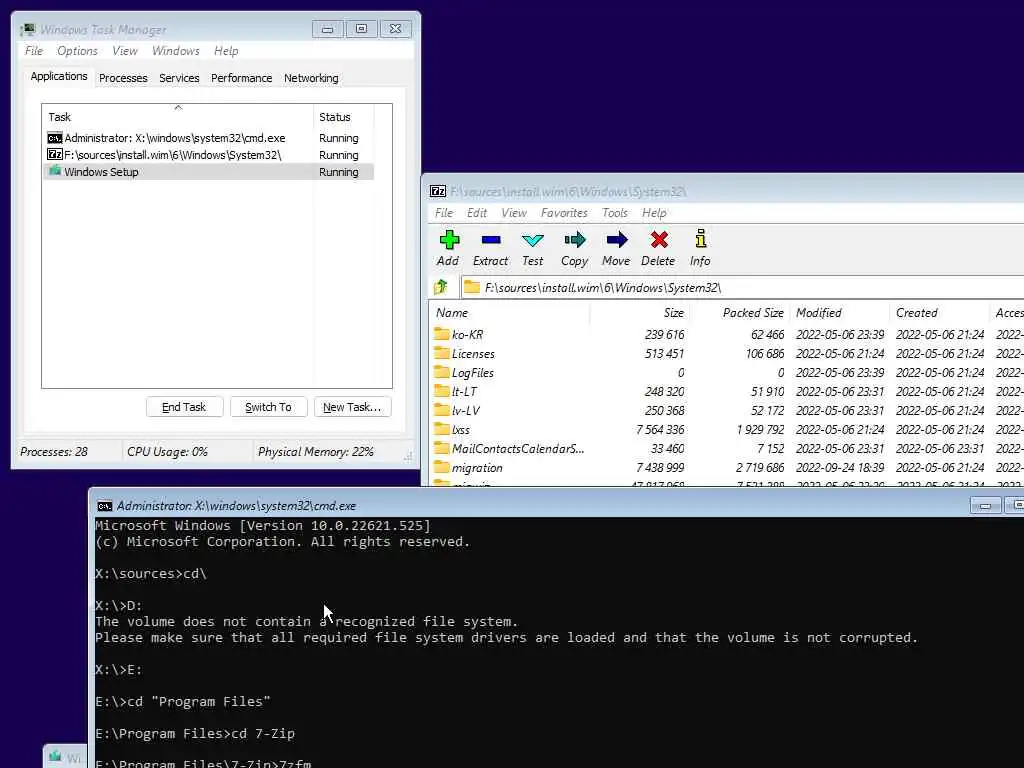
Task: Select the ko-KR folder icon
Action: point(441,334)
